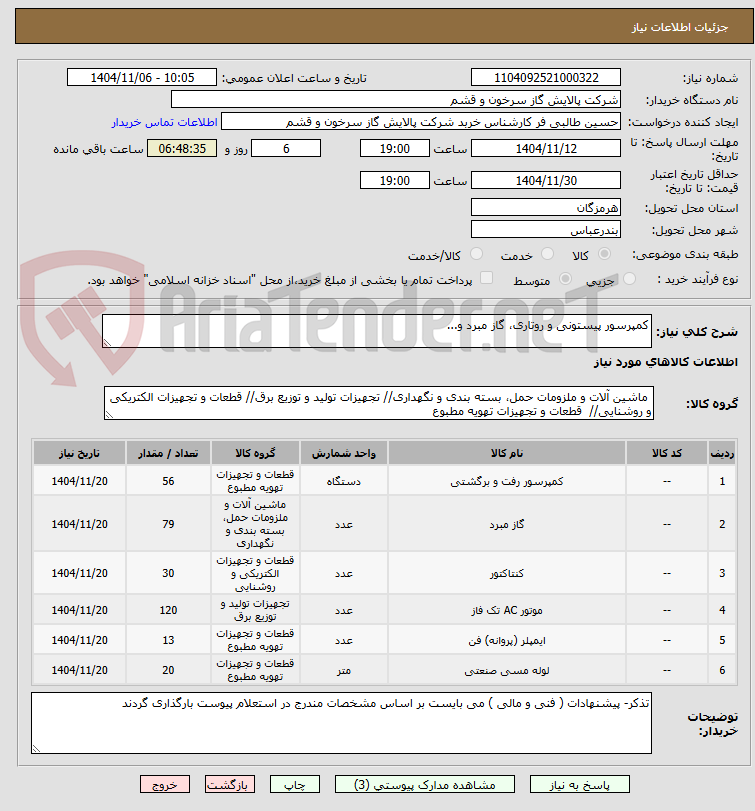Click the خروج exit button
Viewport: 755px width, 811px height.
164,785
